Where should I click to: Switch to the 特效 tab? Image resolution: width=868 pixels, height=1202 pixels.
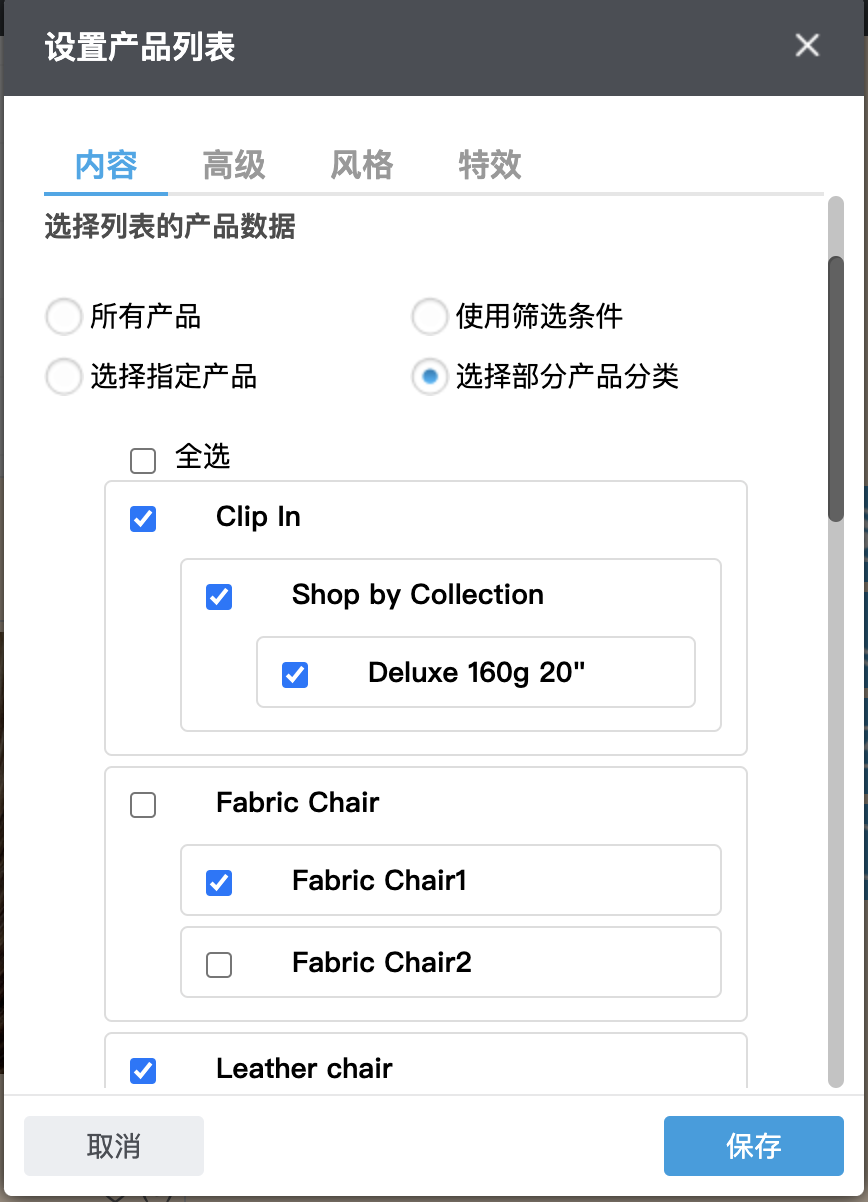[x=489, y=166]
